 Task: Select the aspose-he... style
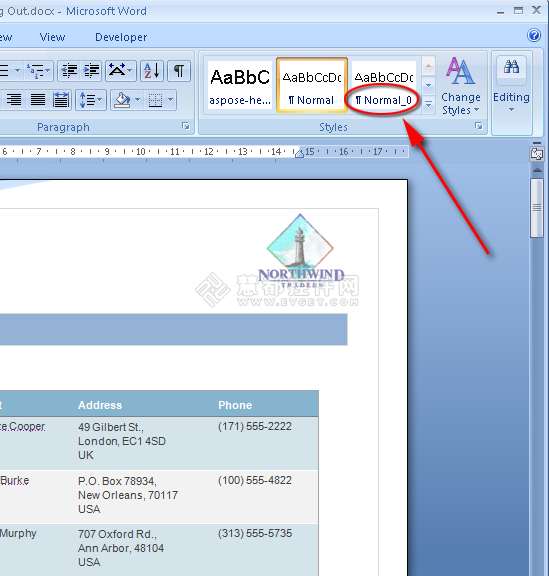pyautogui.click(x=240, y=85)
